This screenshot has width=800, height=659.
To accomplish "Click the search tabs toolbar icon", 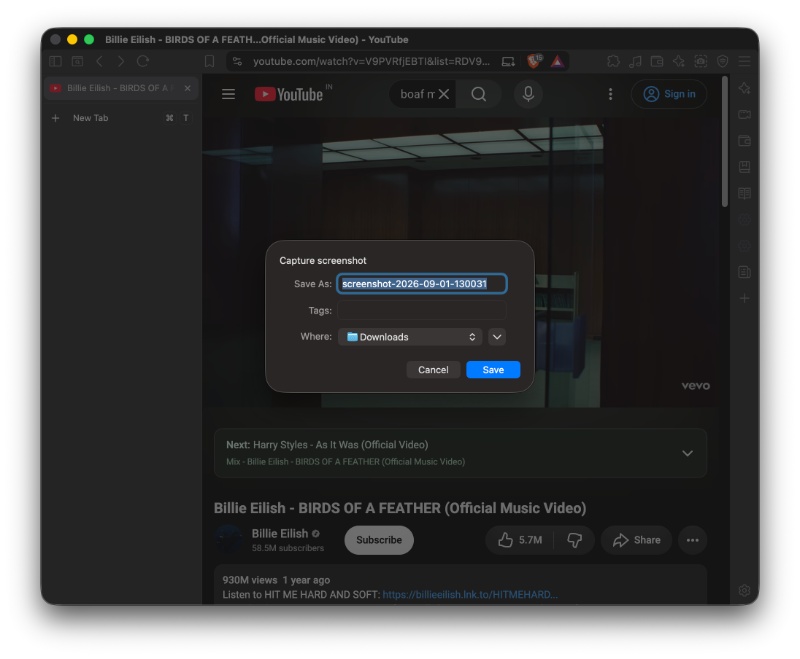I will pyautogui.click(x=77, y=61).
